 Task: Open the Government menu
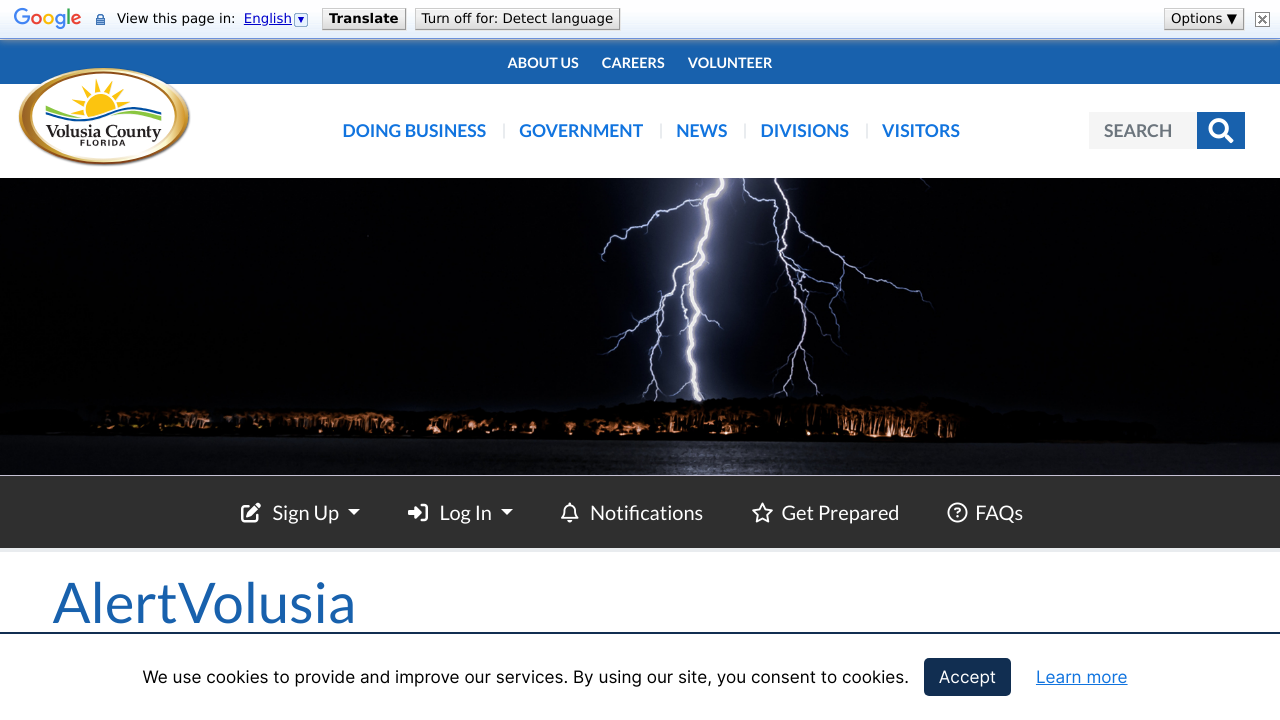[x=581, y=131]
